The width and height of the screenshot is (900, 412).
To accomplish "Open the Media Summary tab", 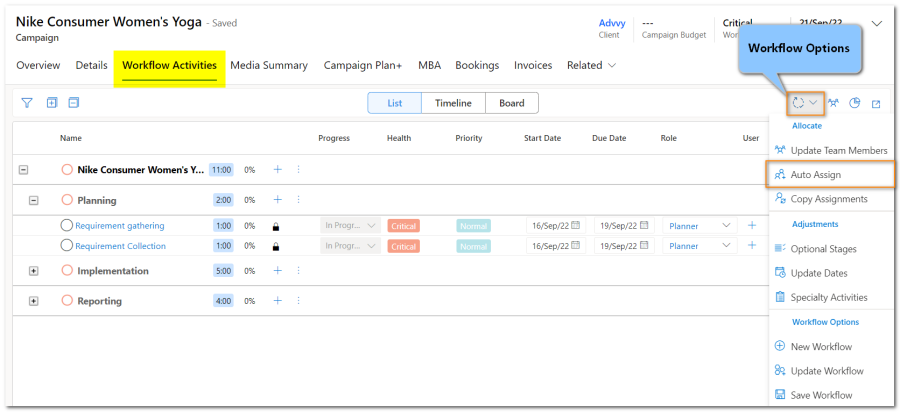I will [268, 66].
